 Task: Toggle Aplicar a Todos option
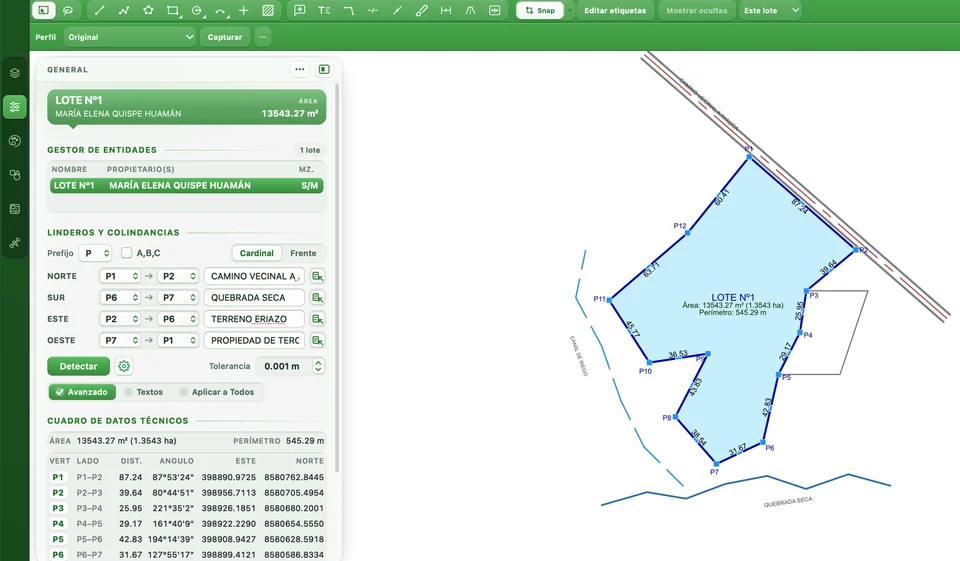point(217,392)
